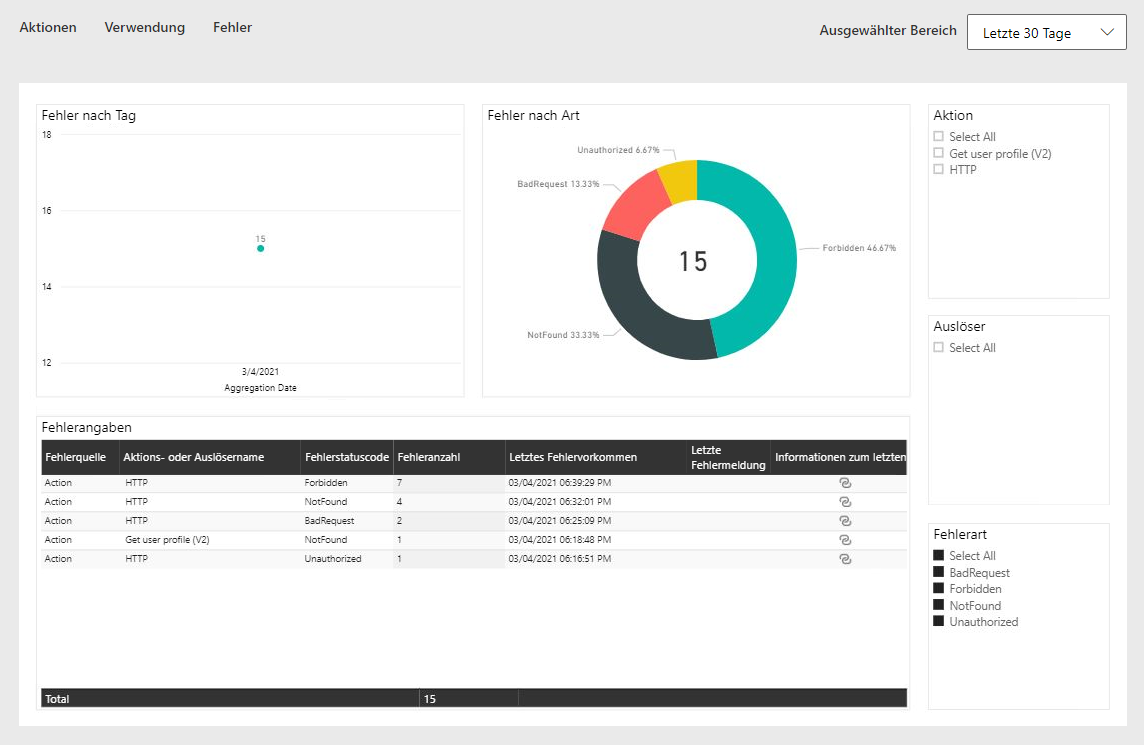This screenshot has width=1144, height=745.
Task: Sort by Letztes Fehlervorkommen column header
Action: click(572, 457)
